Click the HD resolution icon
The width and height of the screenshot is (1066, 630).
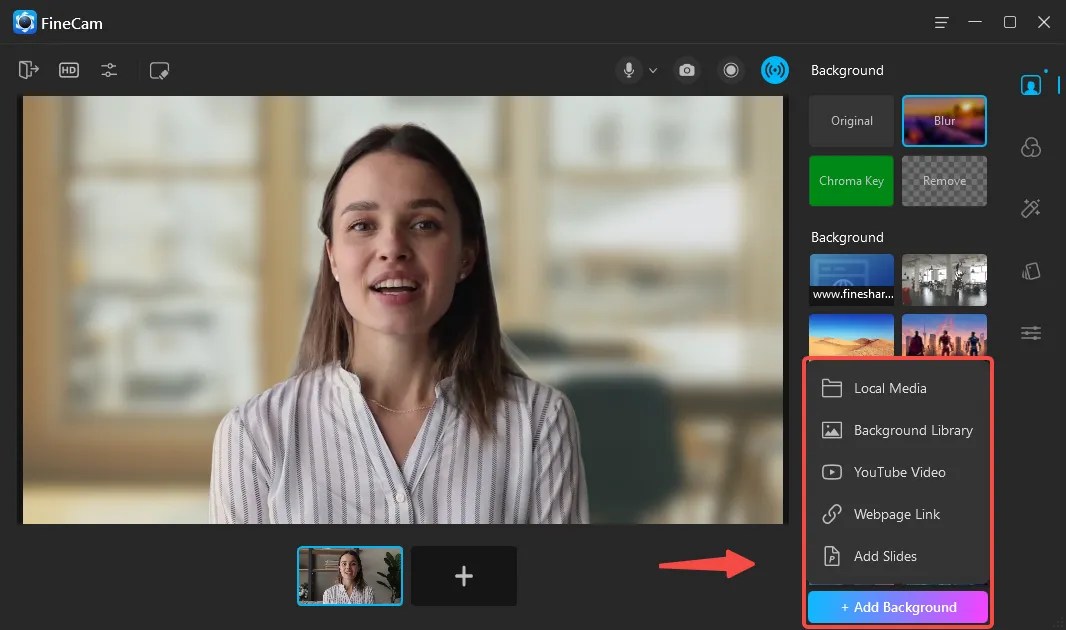[68, 69]
